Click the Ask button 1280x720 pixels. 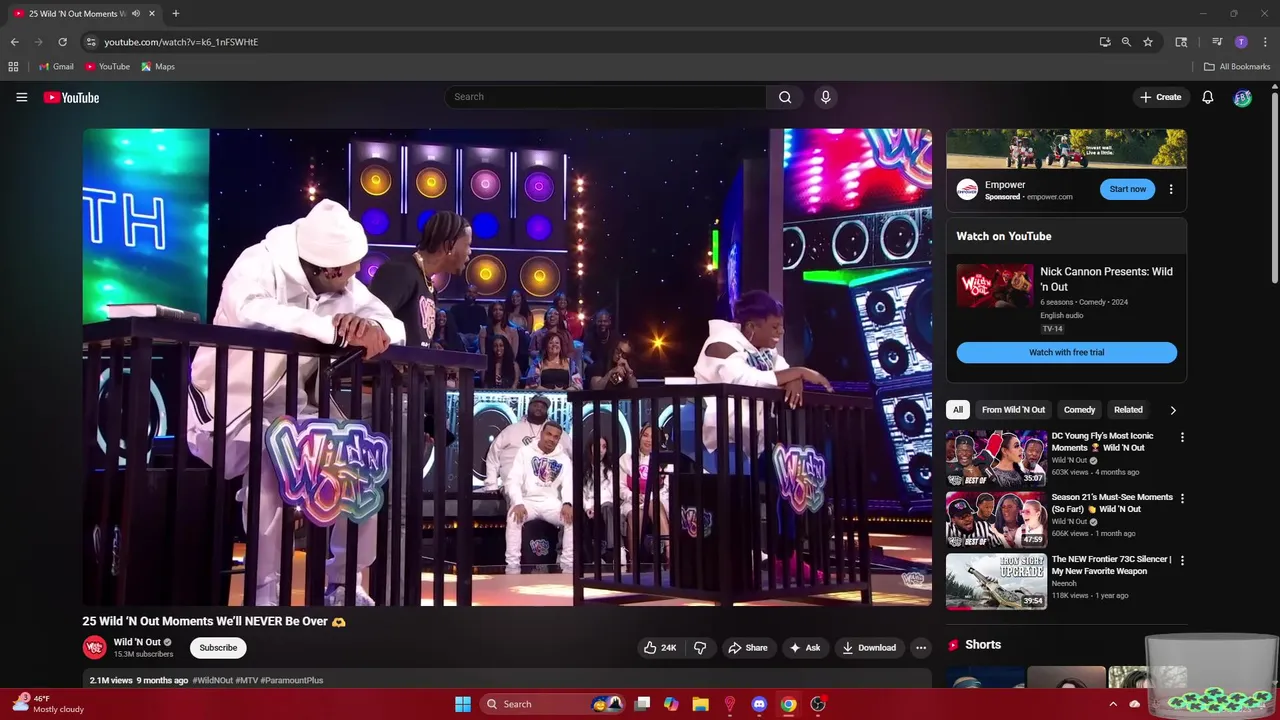tap(805, 647)
